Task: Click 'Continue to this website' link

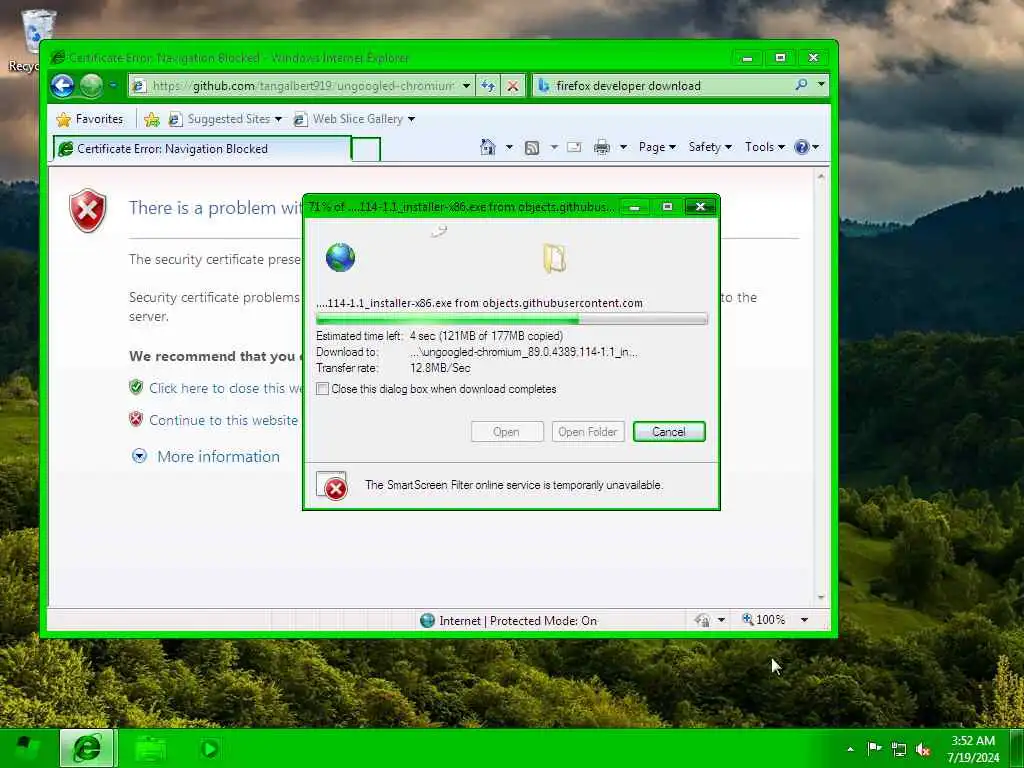Action: (x=223, y=420)
